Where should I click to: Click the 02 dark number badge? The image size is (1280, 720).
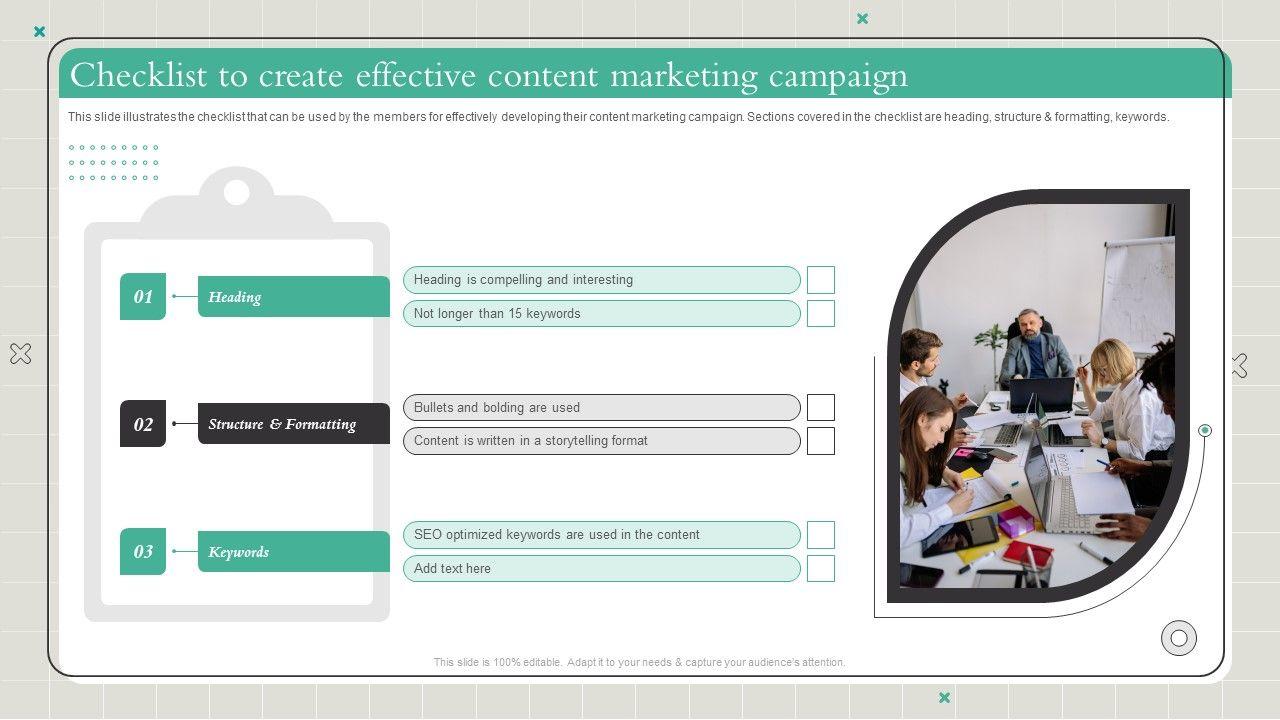coord(143,424)
